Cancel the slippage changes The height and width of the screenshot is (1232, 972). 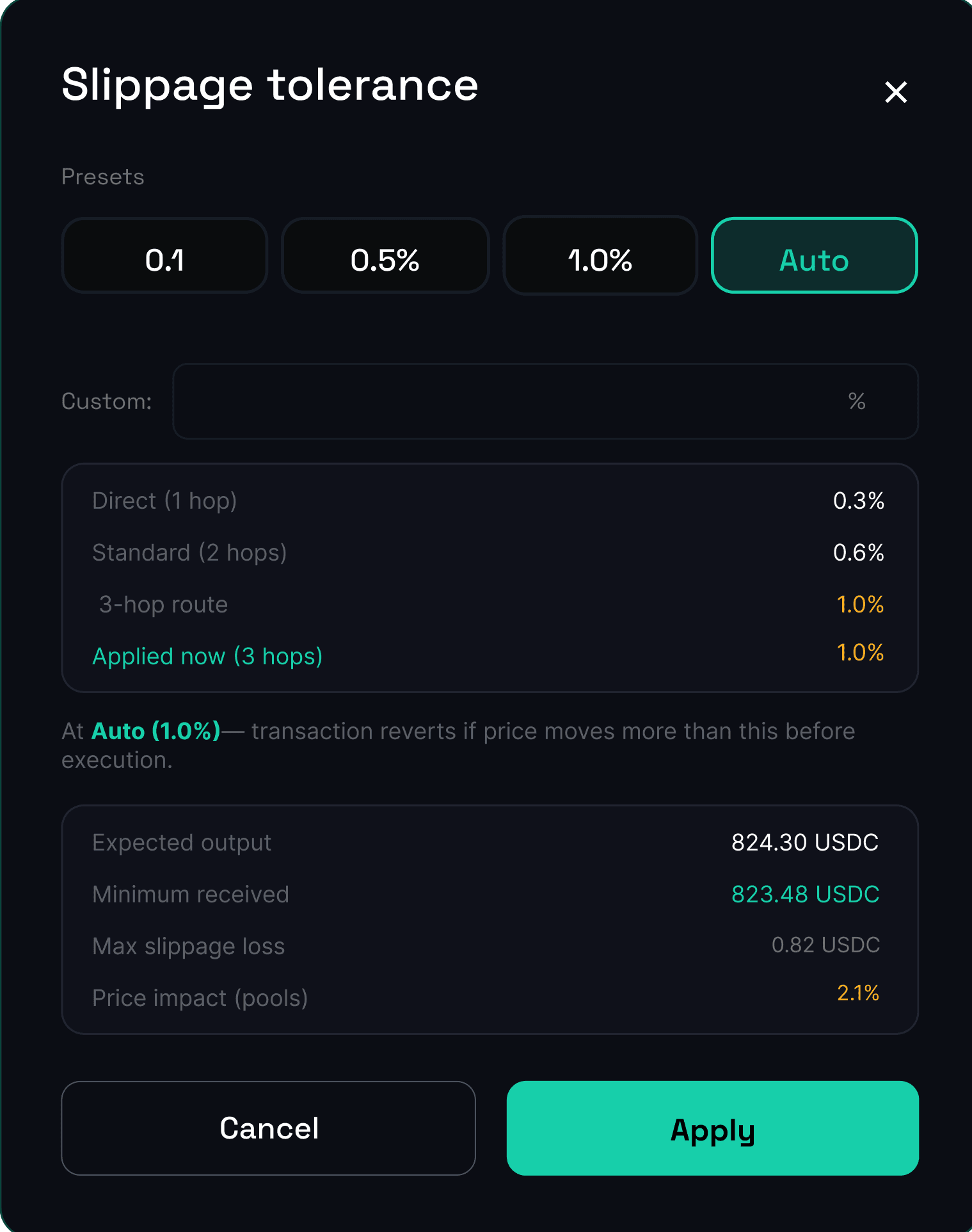coord(268,1128)
